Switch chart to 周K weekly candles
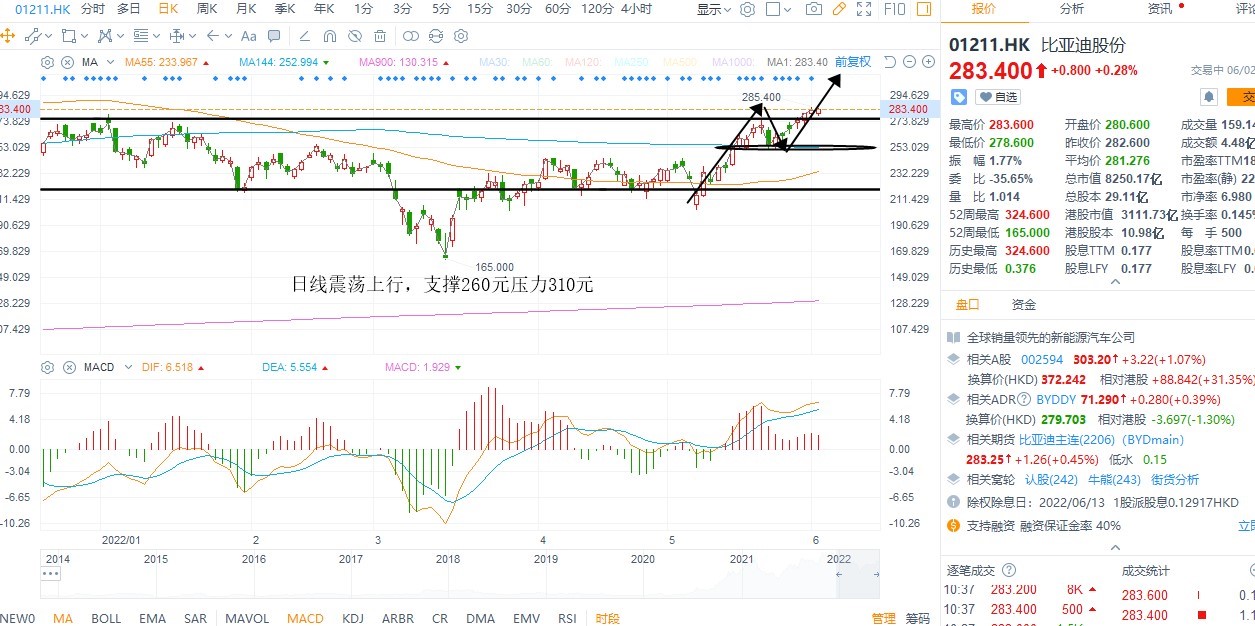This screenshot has width=1255, height=626. pyautogui.click(x=207, y=10)
